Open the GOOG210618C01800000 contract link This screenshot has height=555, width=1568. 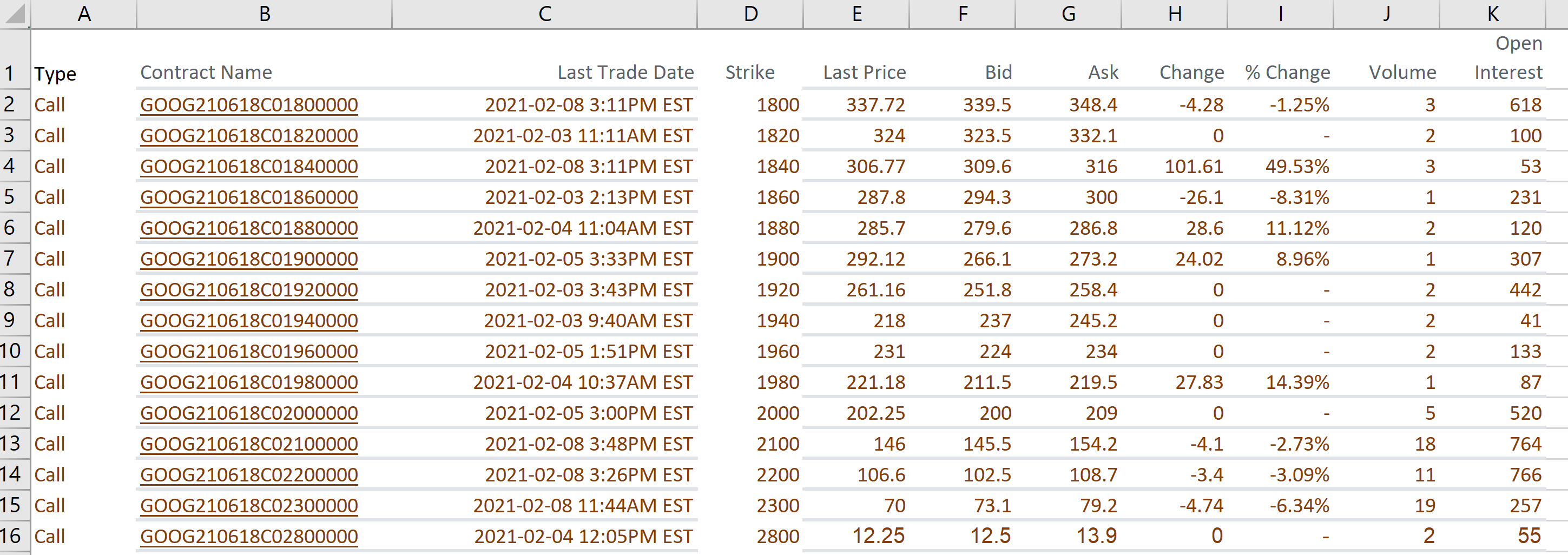(x=249, y=104)
